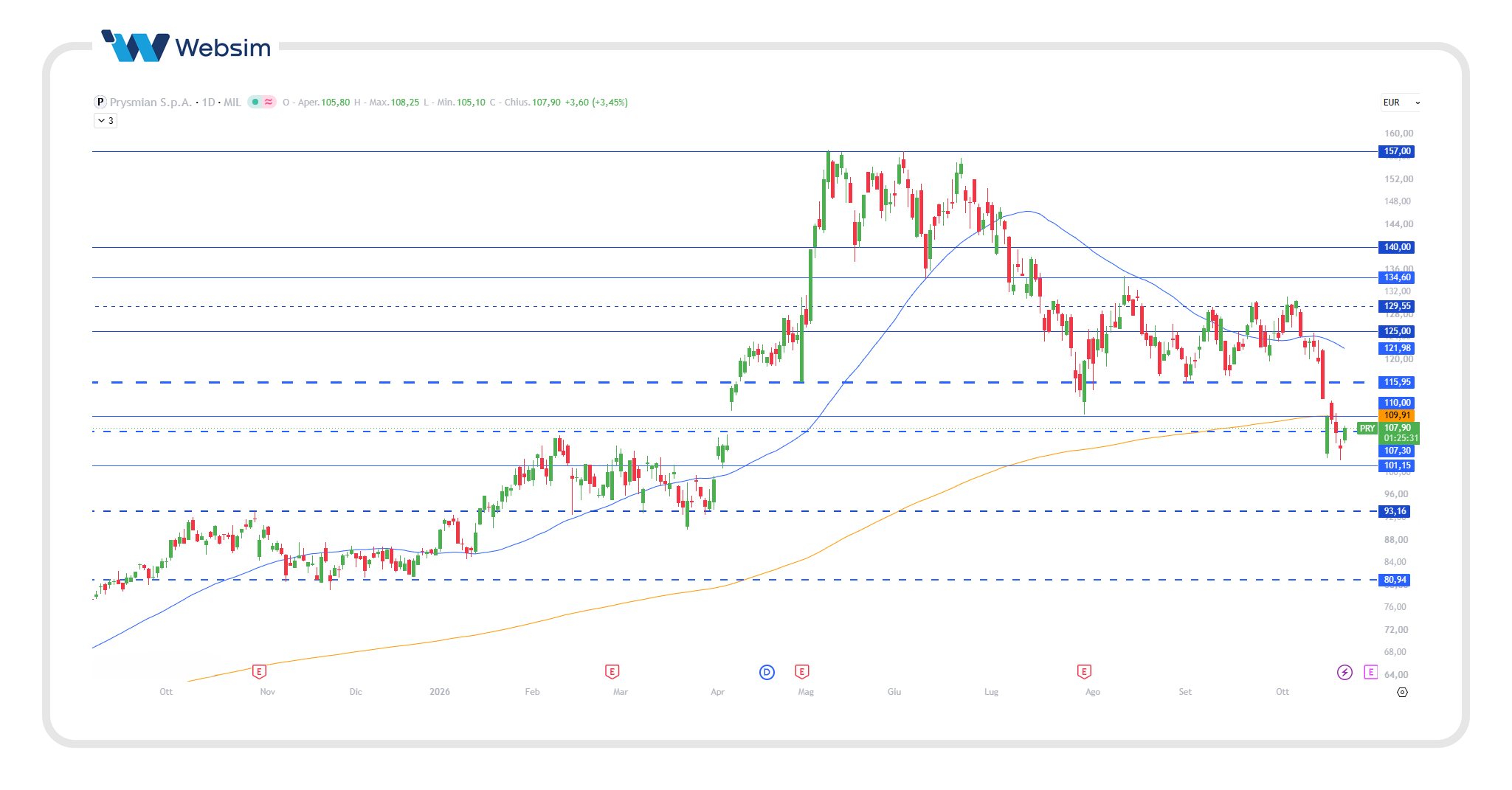Click the 134,60 price level label
The width and height of the screenshot is (1512, 790).
[x=1397, y=277]
